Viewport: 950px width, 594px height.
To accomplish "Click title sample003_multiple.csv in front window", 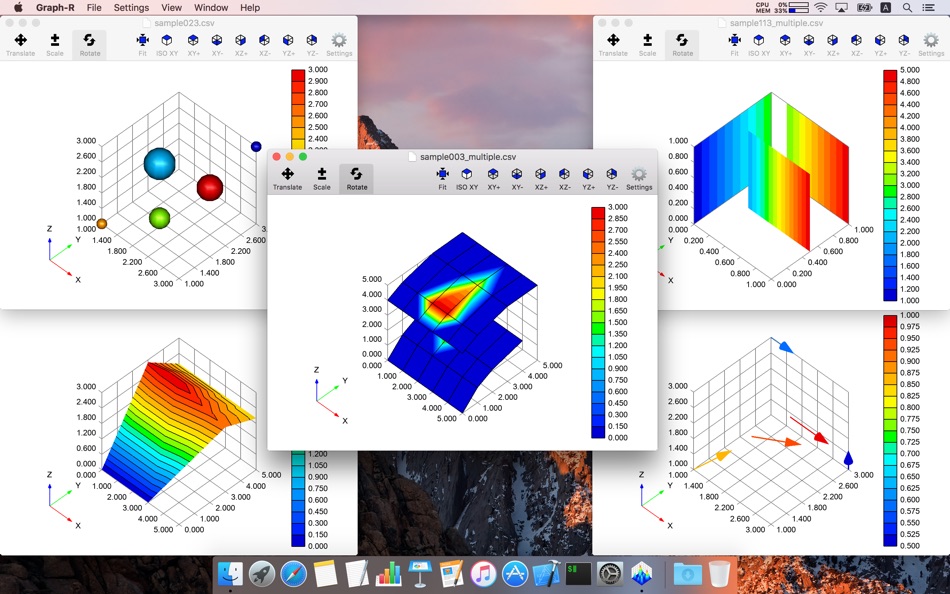I will tap(468, 156).
